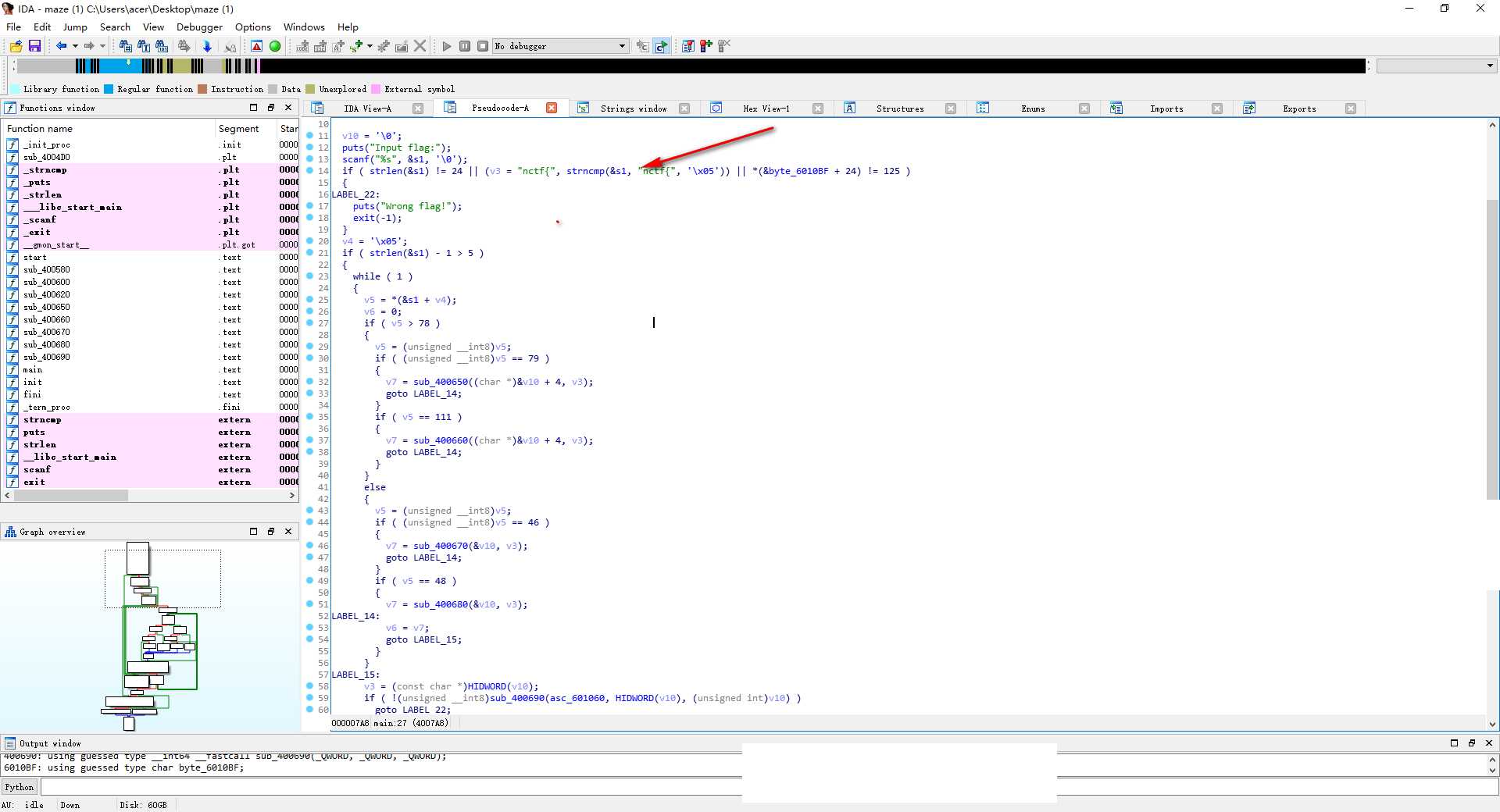Close the Strings window tab

point(684,109)
